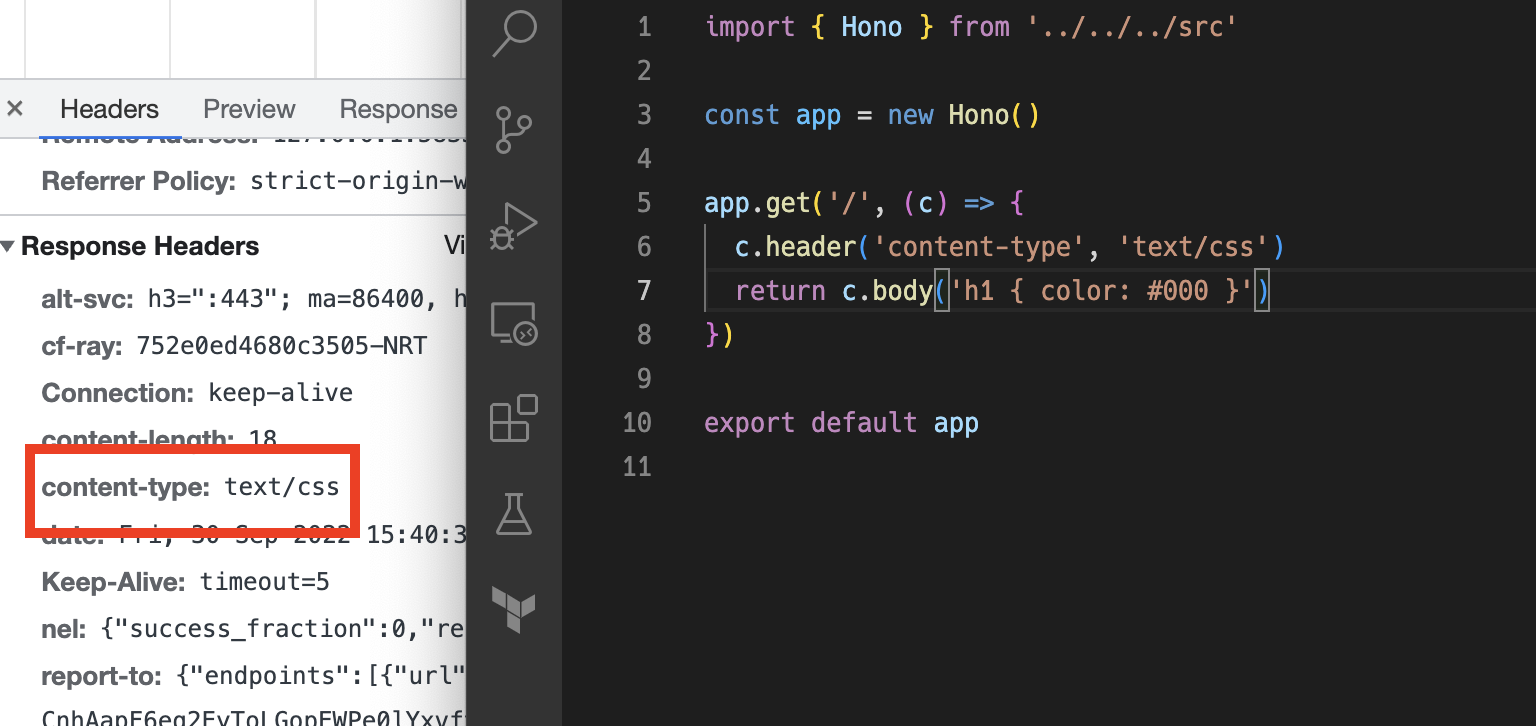Switch to the Preview tab
Image resolution: width=1536 pixels, height=726 pixels.
pyautogui.click(x=249, y=109)
